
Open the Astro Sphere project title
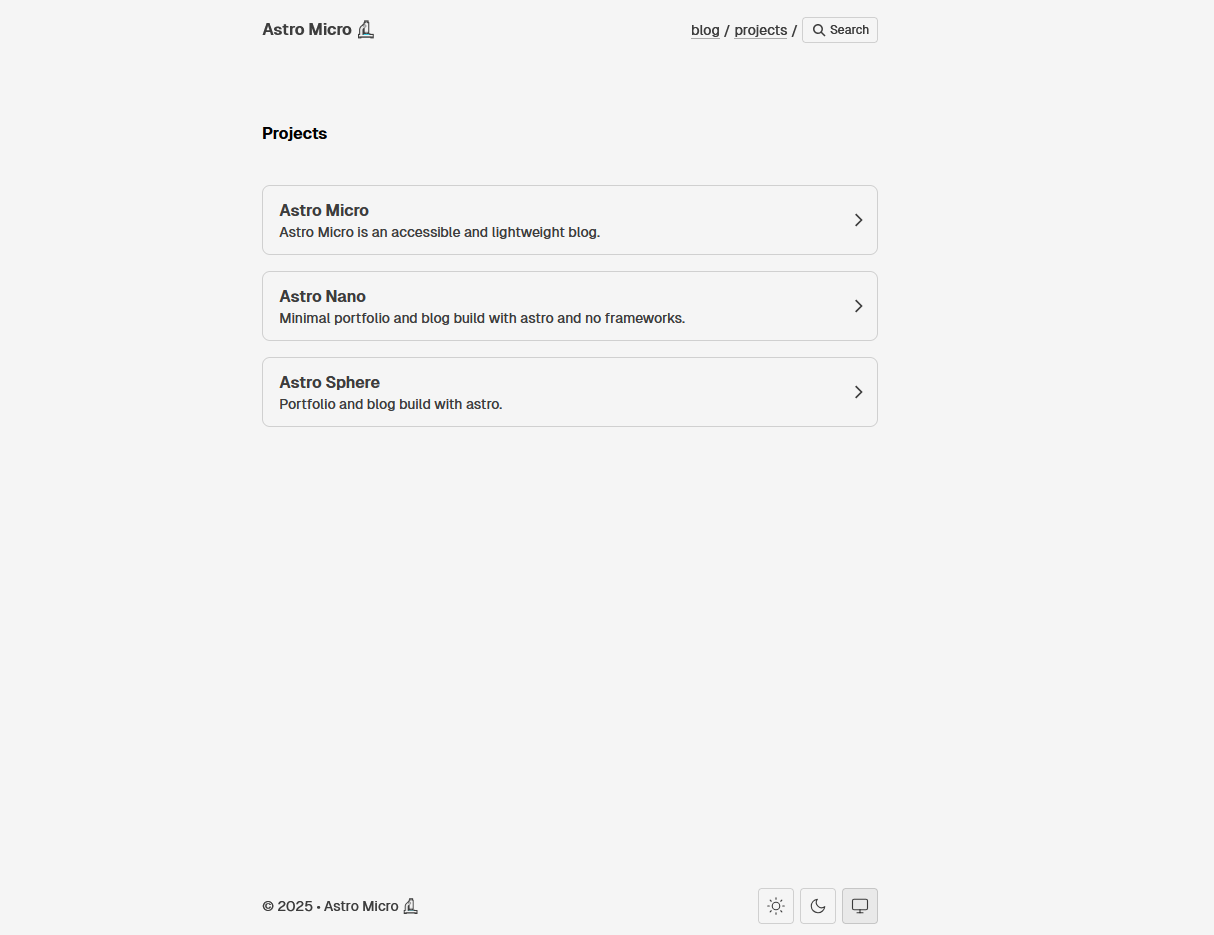click(329, 382)
